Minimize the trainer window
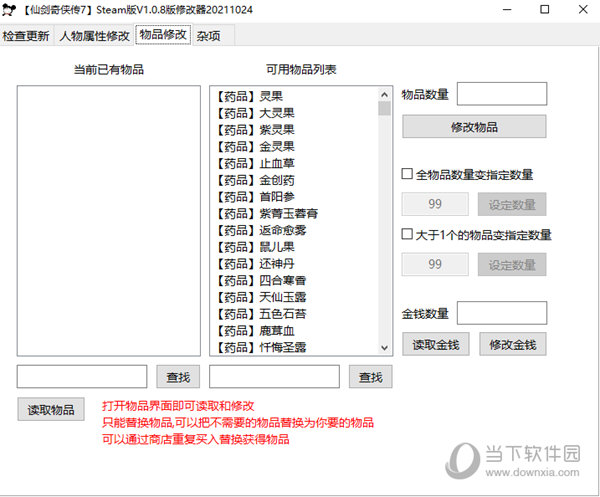Viewport: 600px width, 497px height. coord(507,10)
